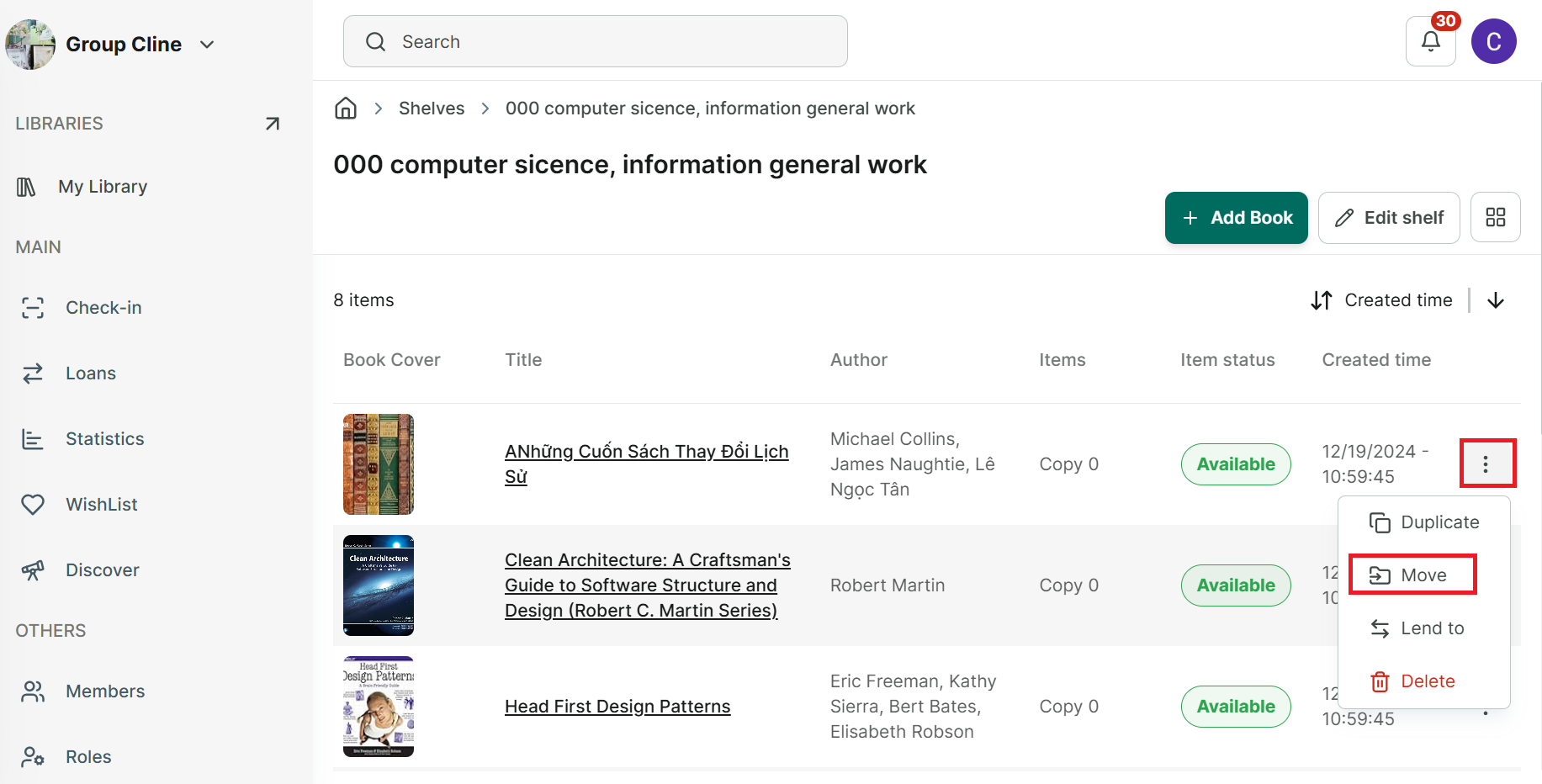
Task: Expand the Group Cline dropdown
Action: pos(207,45)
